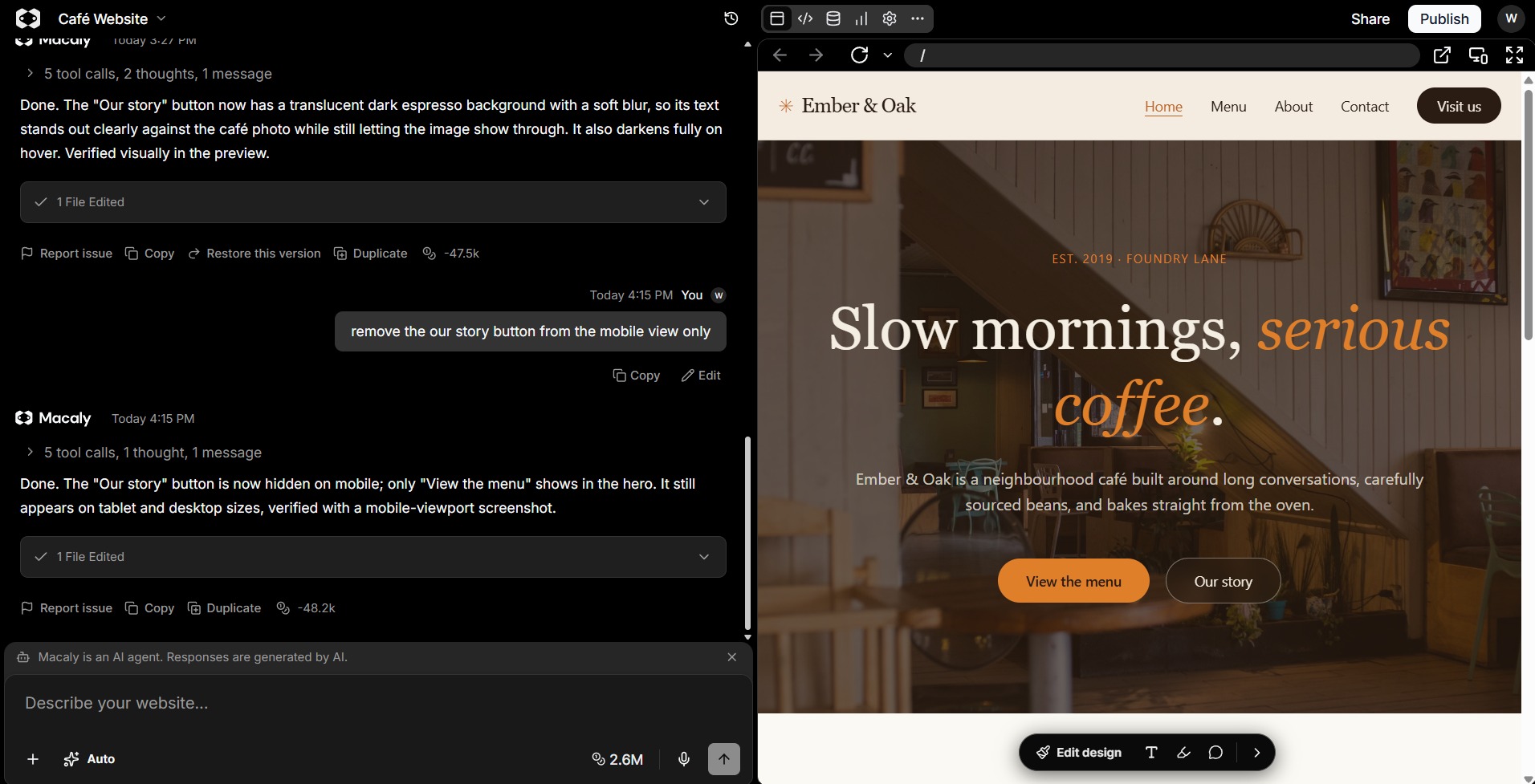Click the Publish button

click(x=1443, y=18)
